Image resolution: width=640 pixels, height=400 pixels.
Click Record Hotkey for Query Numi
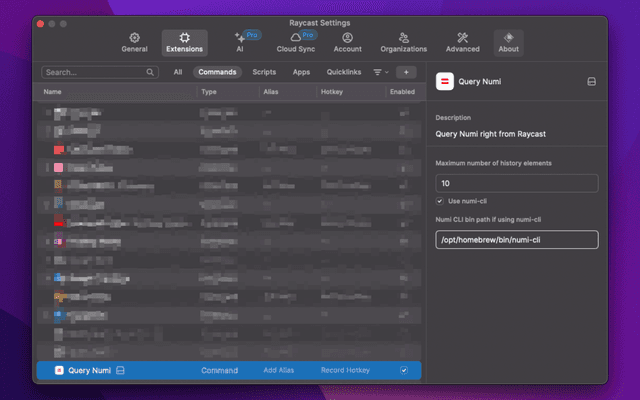click(x=345, y=370)
